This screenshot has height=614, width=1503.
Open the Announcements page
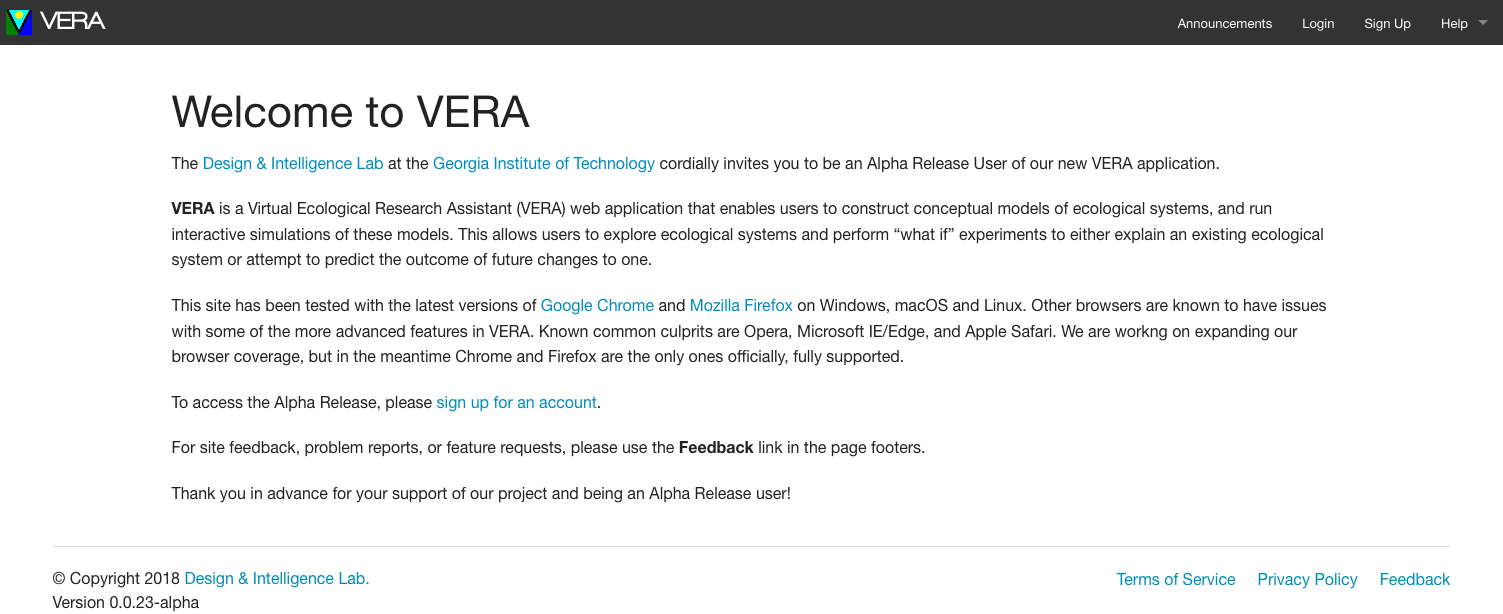coord(1224,24)
